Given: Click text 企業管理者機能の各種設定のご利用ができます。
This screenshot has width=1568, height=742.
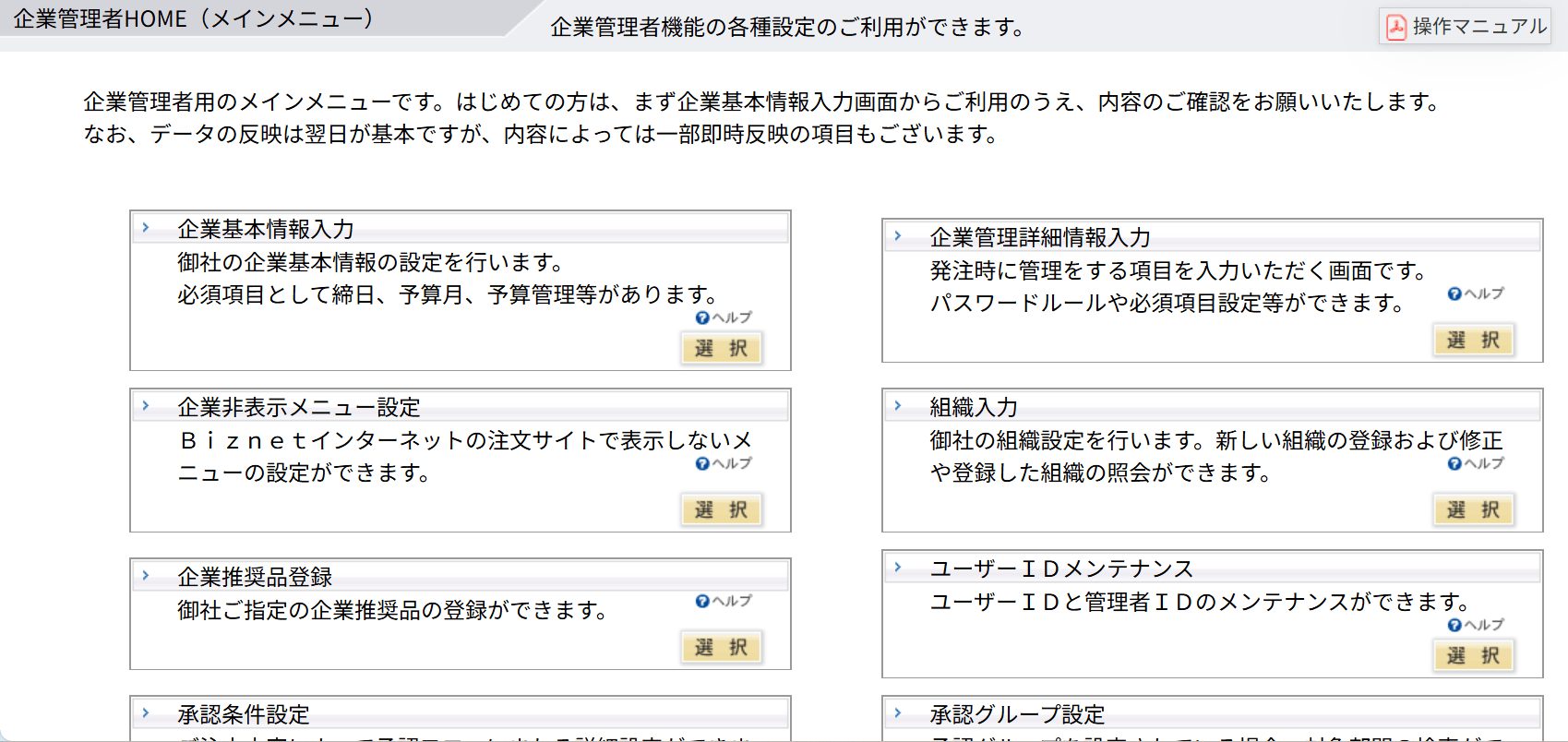Looking at the screenshot, I should pos(788,28).
